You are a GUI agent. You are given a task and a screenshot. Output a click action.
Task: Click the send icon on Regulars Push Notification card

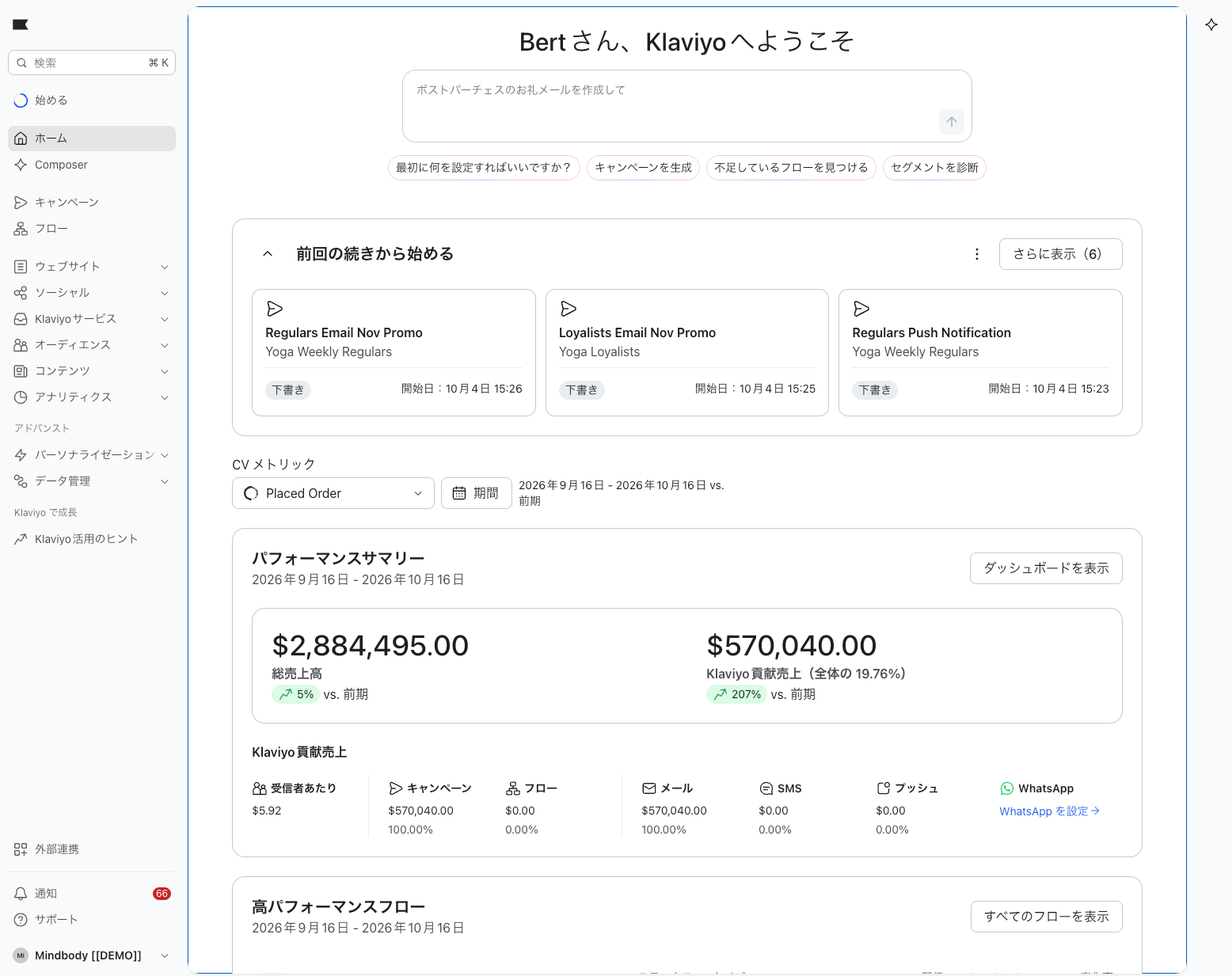tap(861, 309)
